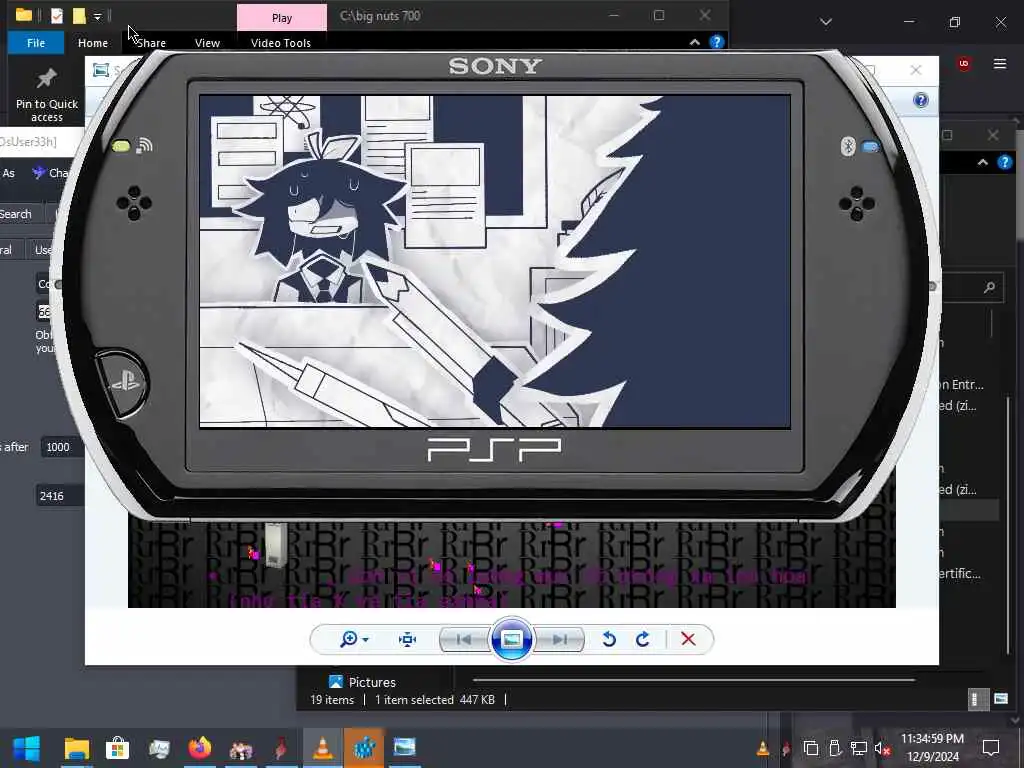
Task: Click Pin to Quick access
Action: (x=47, y=95)
